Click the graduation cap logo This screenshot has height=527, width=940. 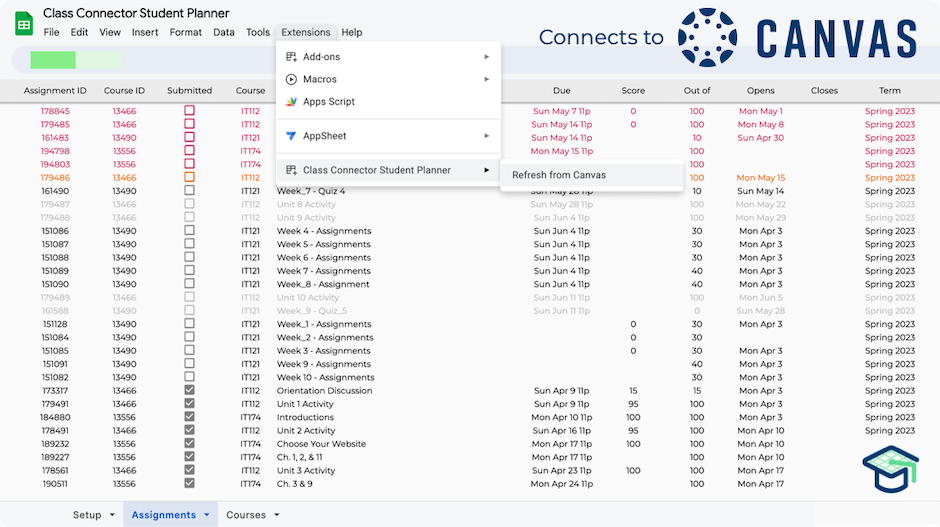pyautogui.click(x=891, y=469)
